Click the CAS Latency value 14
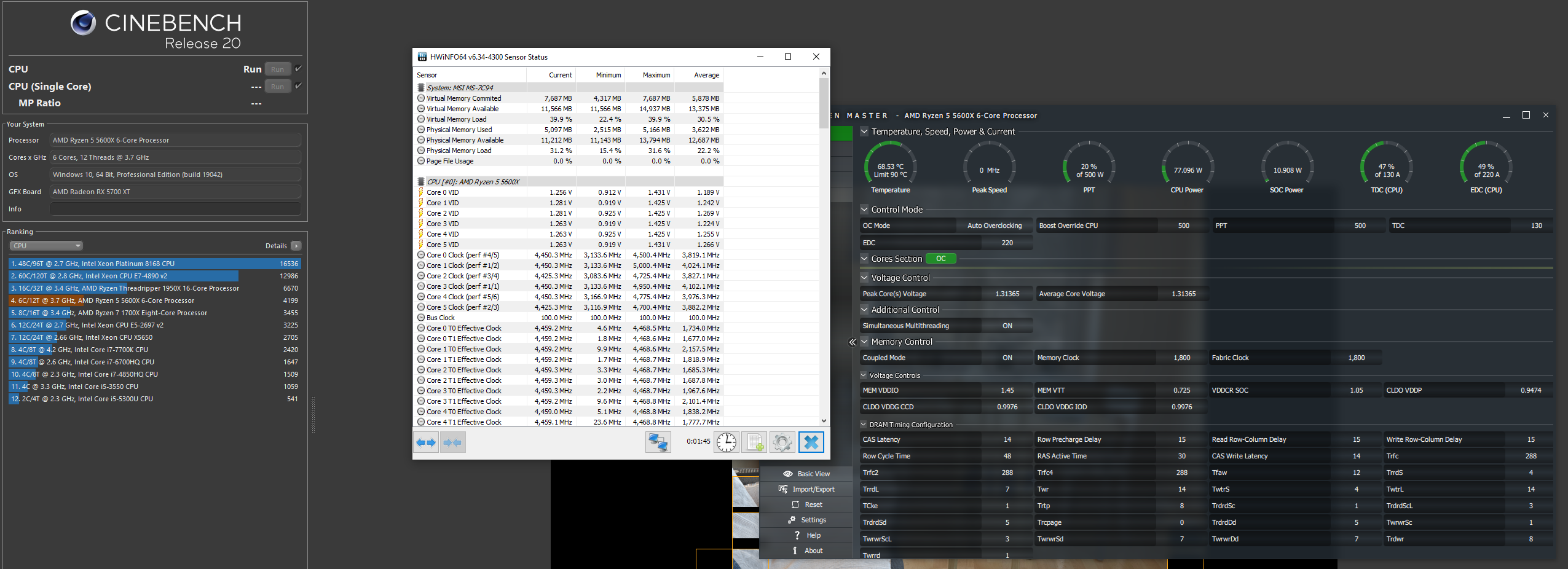 (x=1007, y=439)
